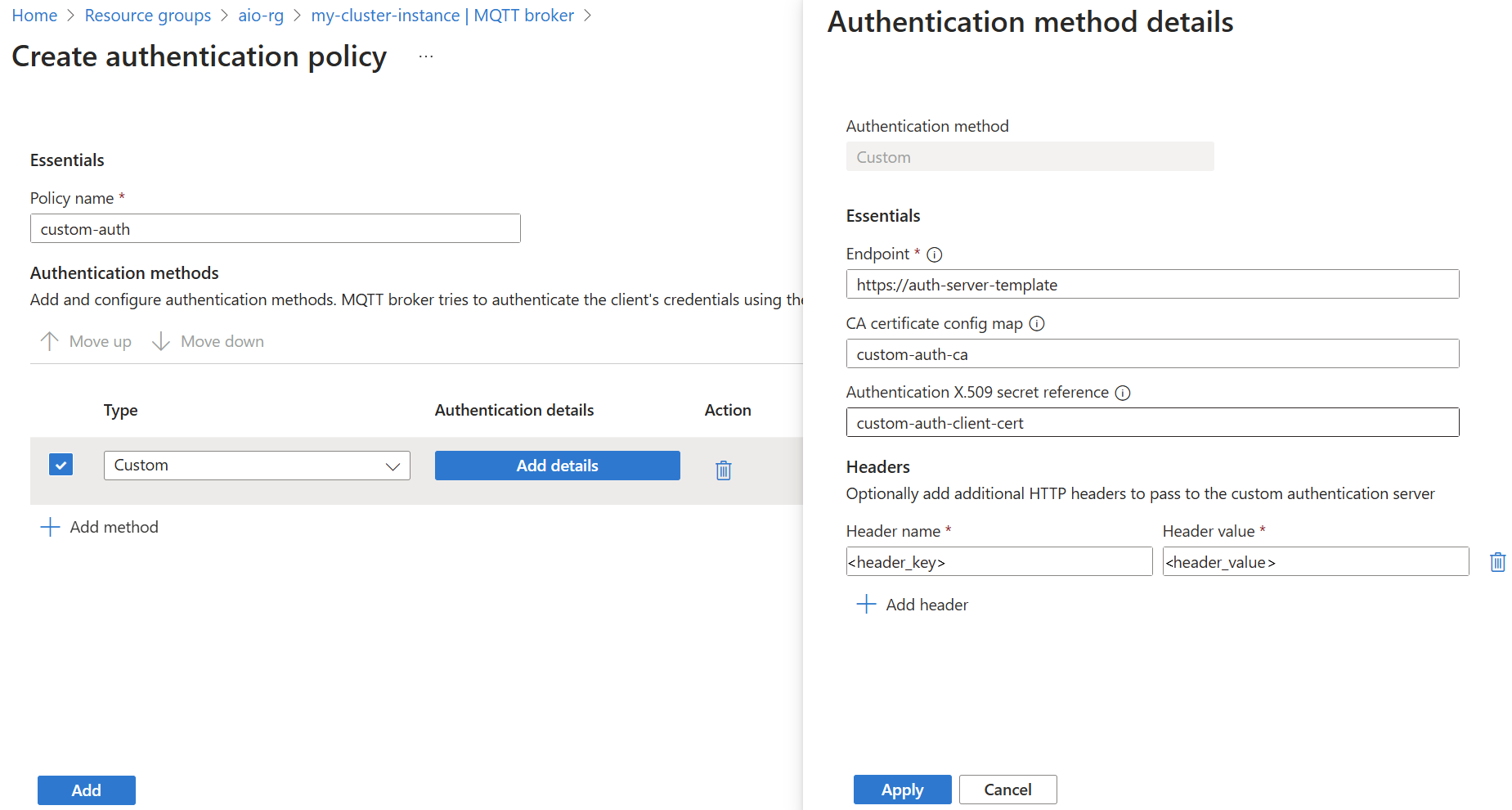
Task: Open the aio-rg resource group breadcrumb
Action: (260, 15)
